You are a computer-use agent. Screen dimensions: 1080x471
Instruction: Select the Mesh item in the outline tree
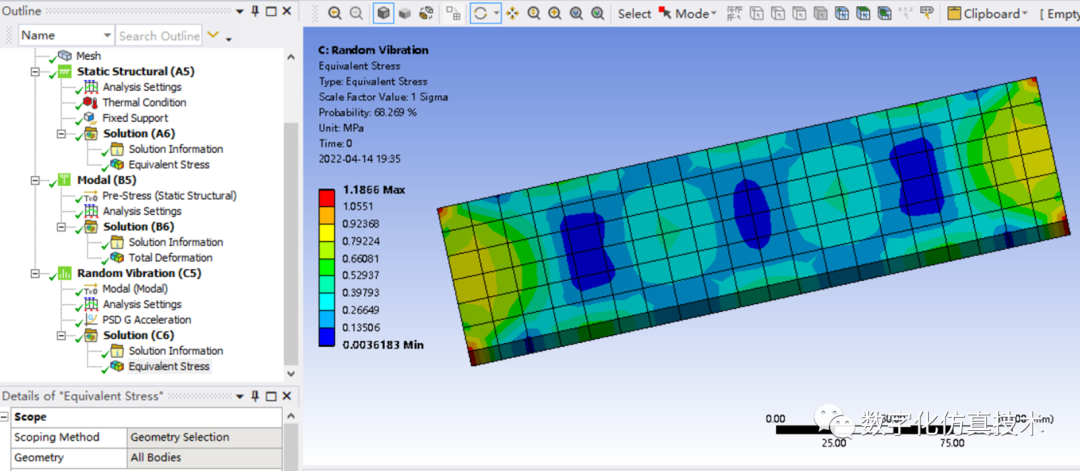point(88,56)
